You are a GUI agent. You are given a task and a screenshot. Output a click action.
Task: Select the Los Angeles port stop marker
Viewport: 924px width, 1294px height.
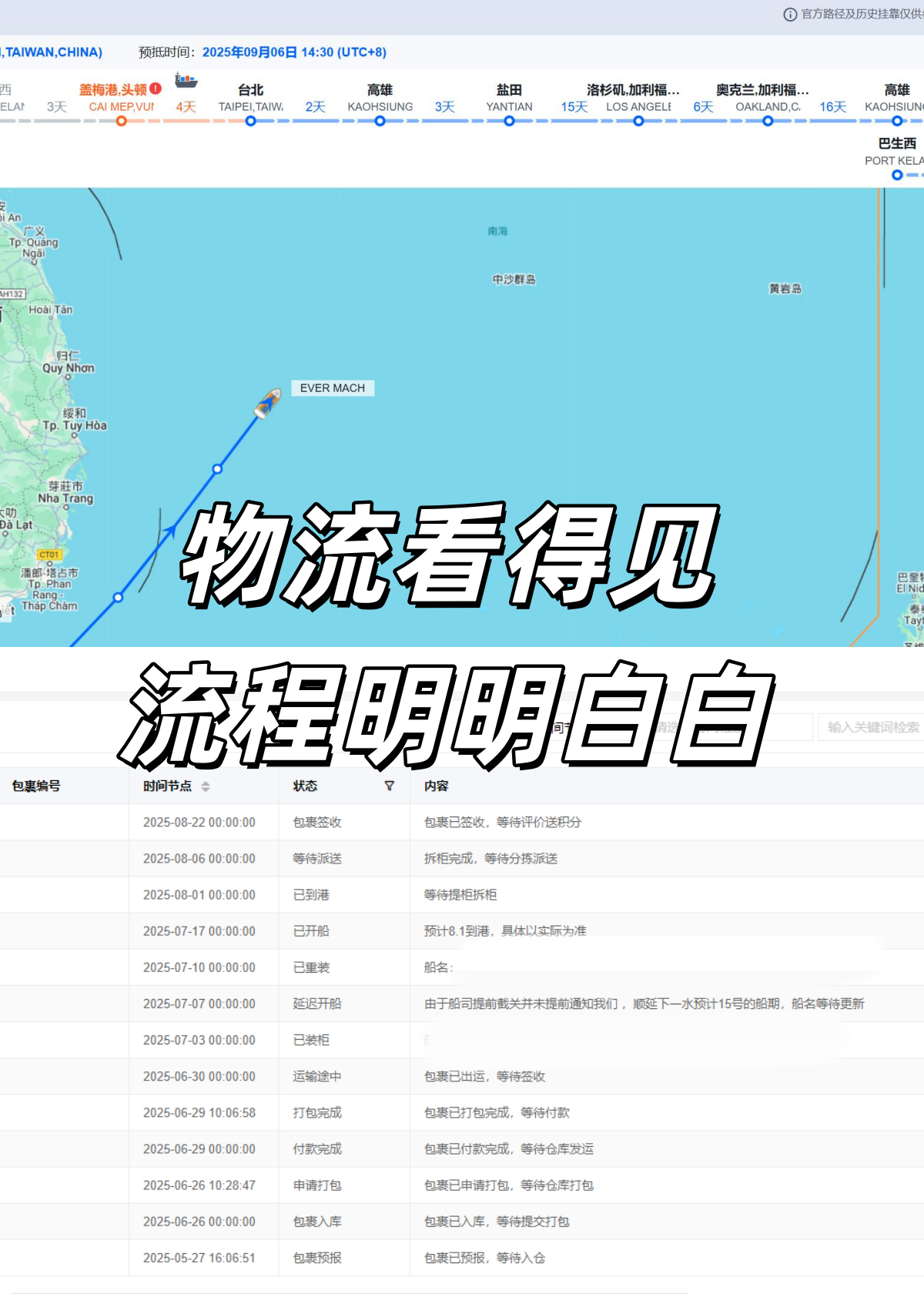click(x=638, y=121)
